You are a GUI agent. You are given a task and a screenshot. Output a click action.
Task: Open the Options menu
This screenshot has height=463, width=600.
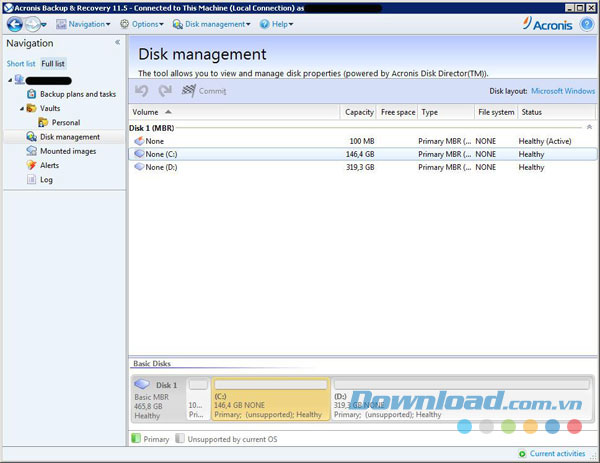[142, 24]
